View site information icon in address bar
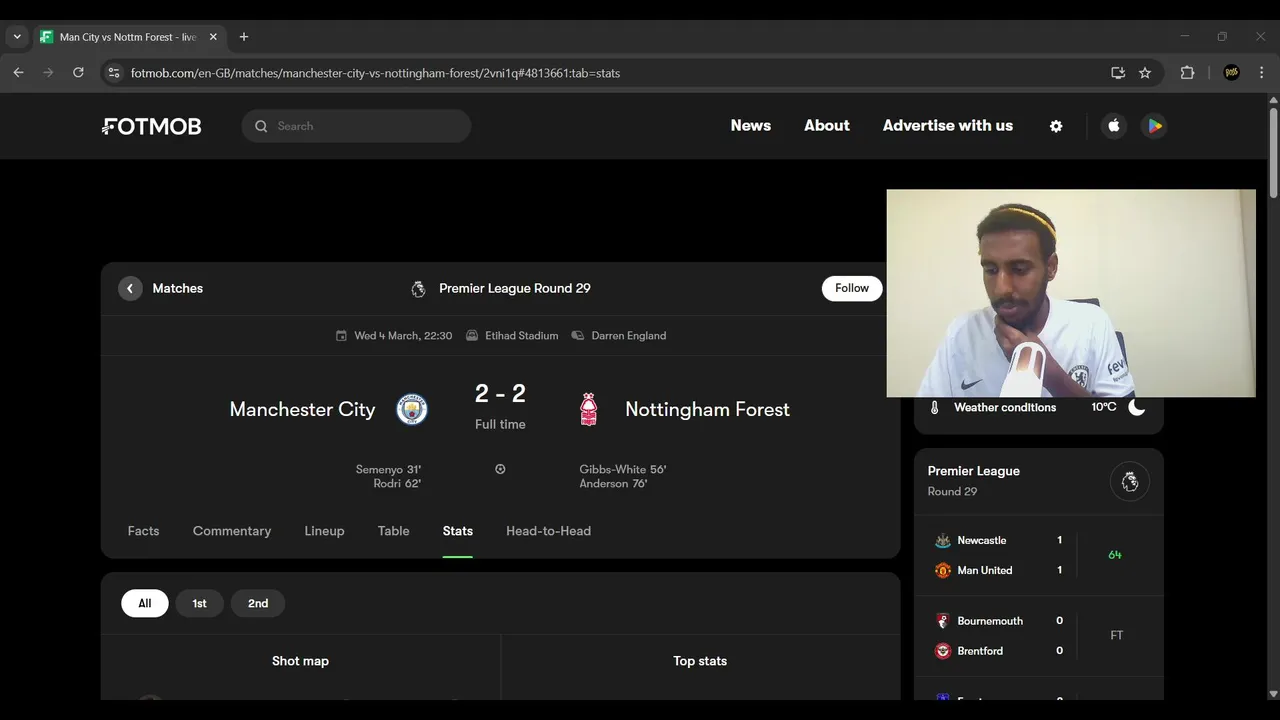 pyautogui.click(x=113, y=73)
